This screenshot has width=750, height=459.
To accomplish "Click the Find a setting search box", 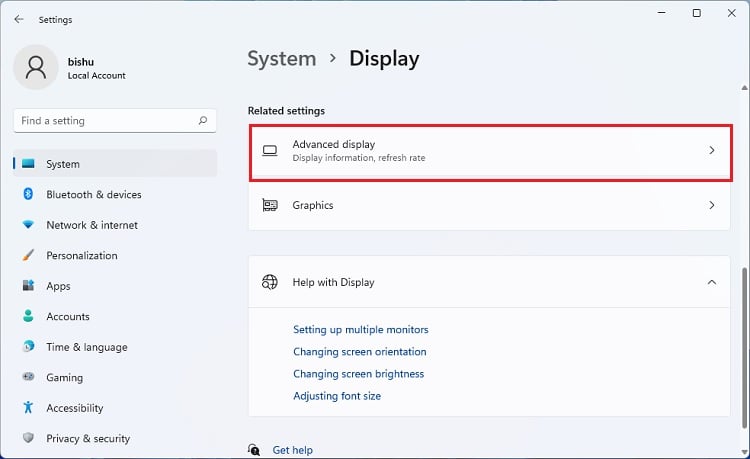I will pyautogui.click(x=105, y=121).
